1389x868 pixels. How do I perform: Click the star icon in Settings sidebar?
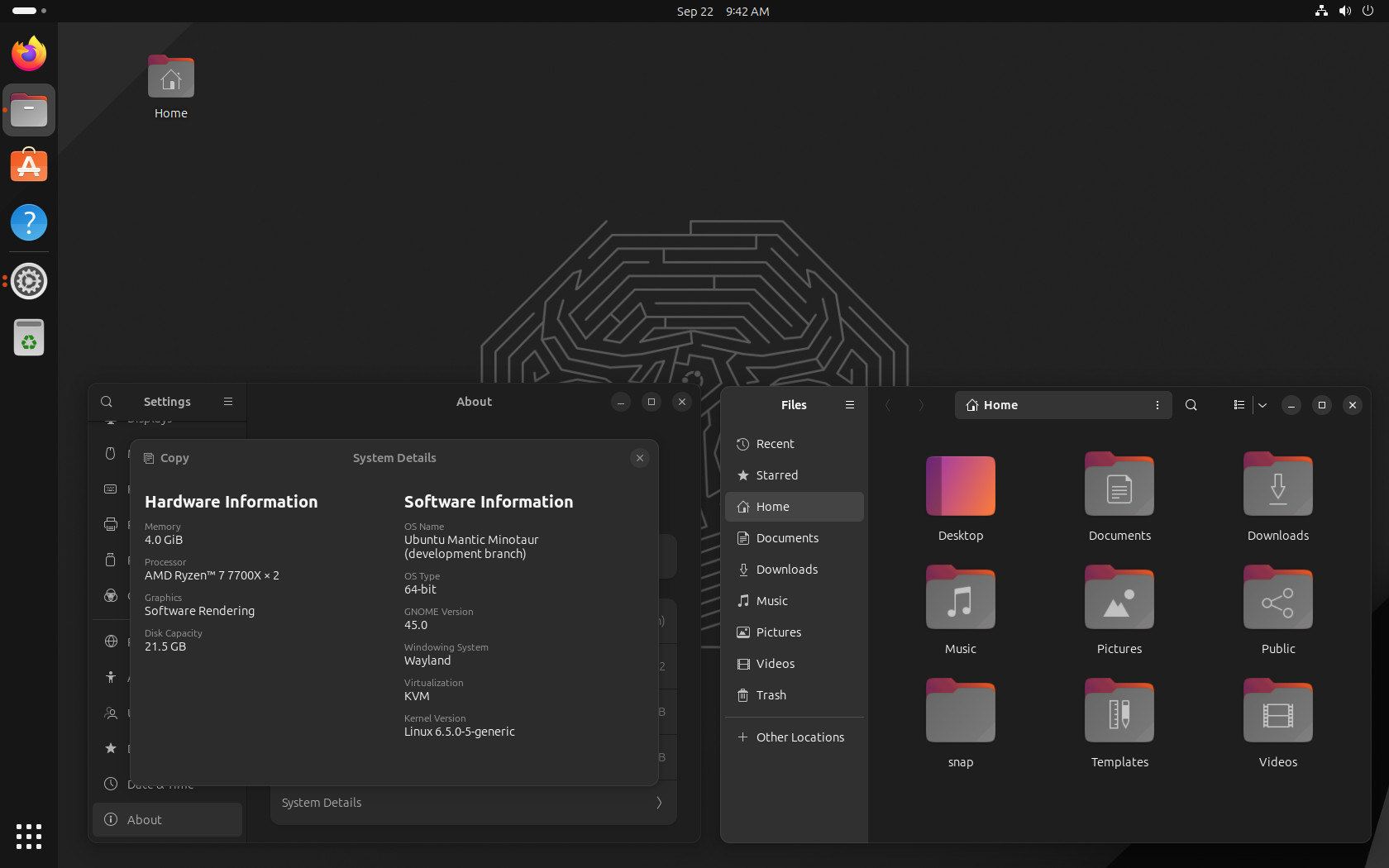(x=111, y=748)
